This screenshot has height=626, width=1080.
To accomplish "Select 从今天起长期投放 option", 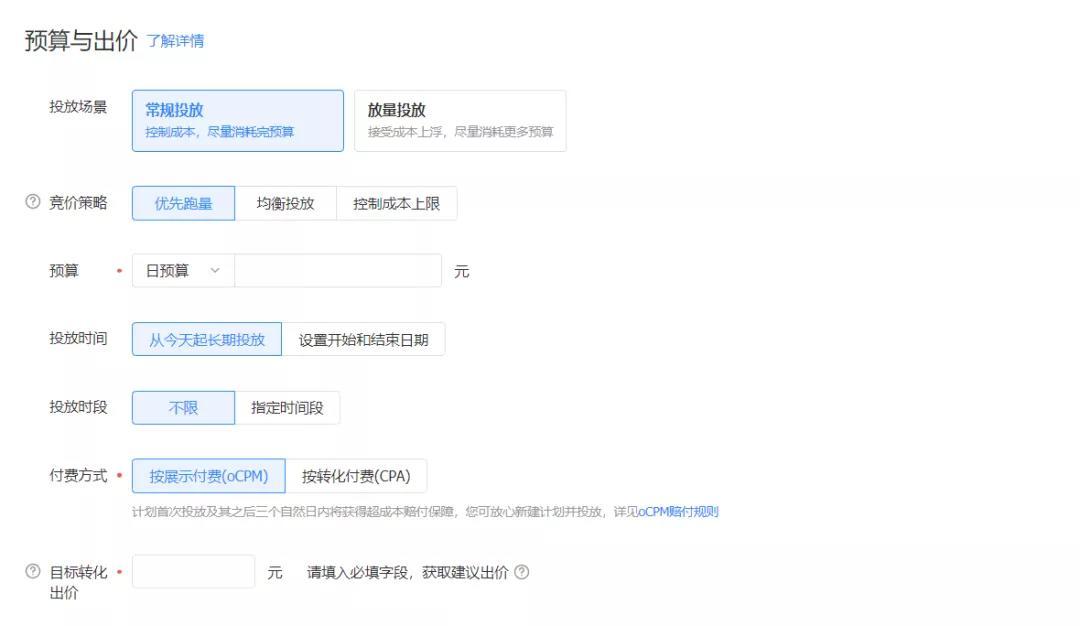I will coord(207,339).
